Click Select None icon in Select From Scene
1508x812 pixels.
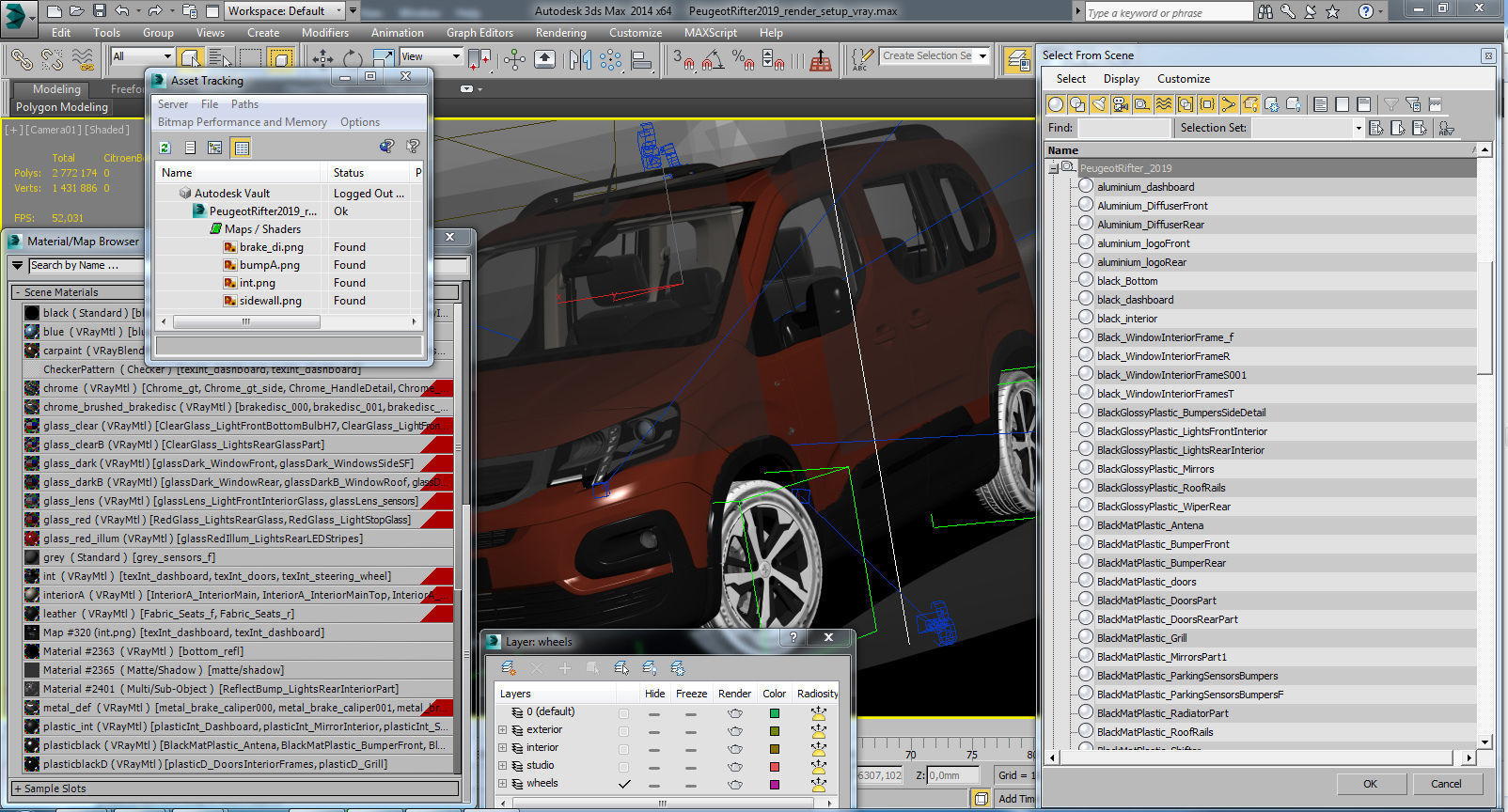click(x=1342, y=104)
